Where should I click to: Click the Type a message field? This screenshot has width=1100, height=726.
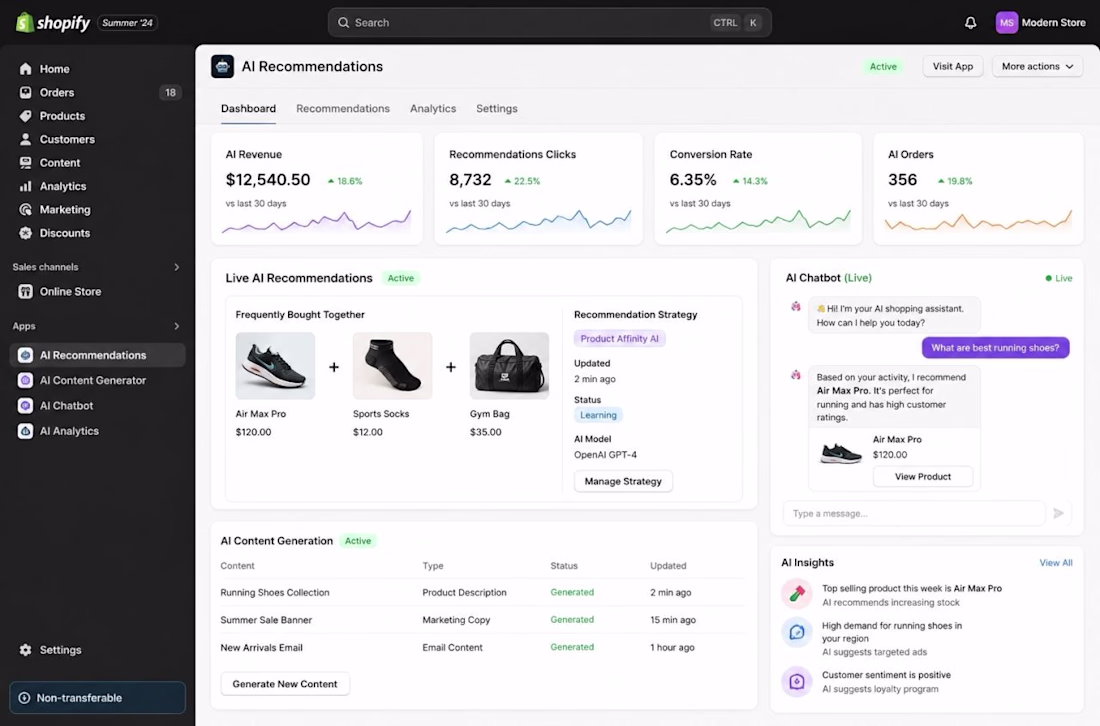click(913, 513)
